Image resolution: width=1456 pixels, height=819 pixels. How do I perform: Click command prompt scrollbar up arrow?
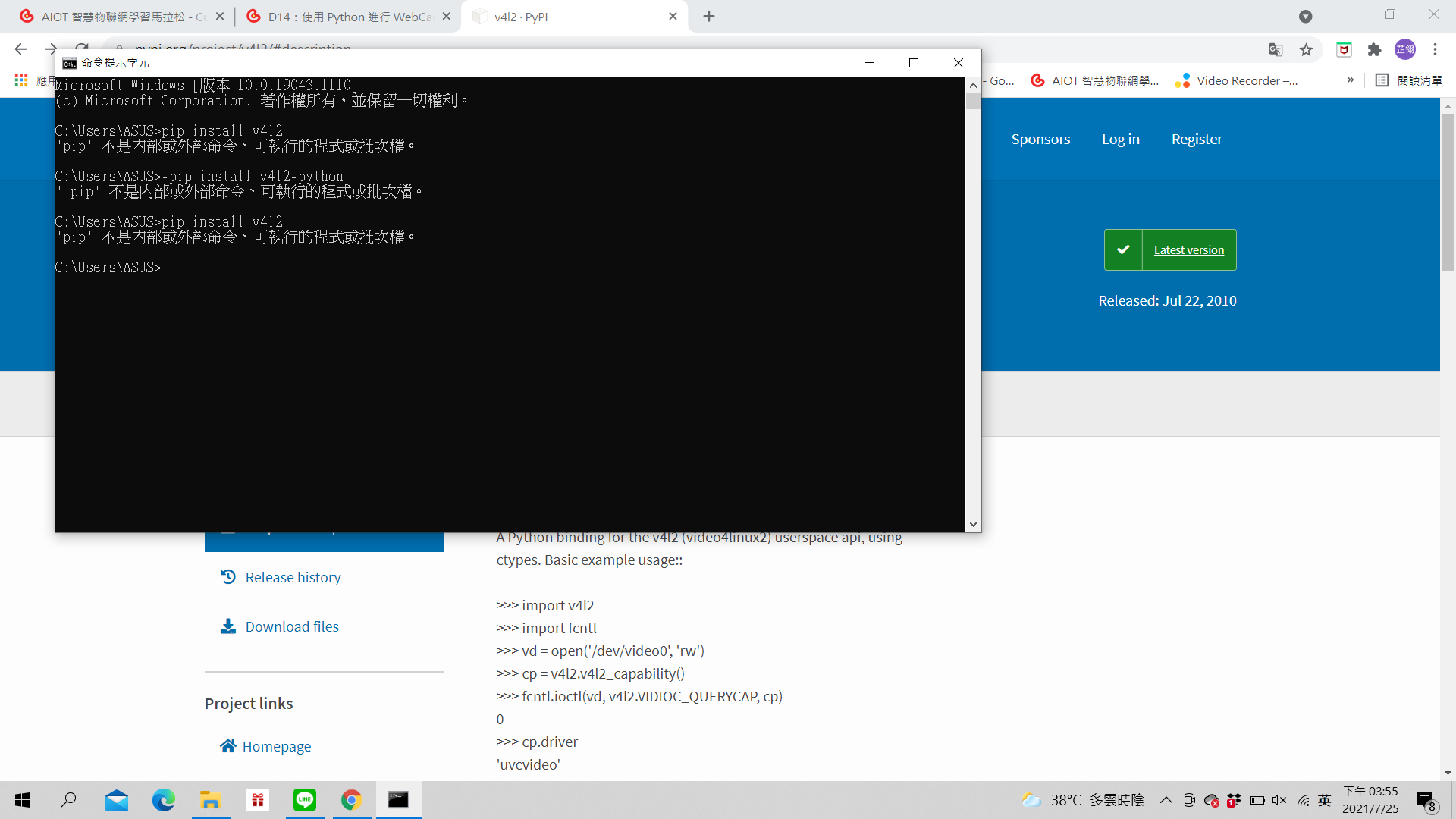click(x=973, y=86)
